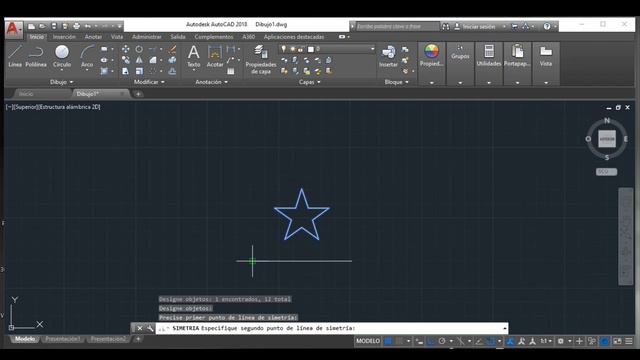This screenshot has height=360, width=640.
Task: Switch to the Anotar ribbon tab
Action: (93, 37)
